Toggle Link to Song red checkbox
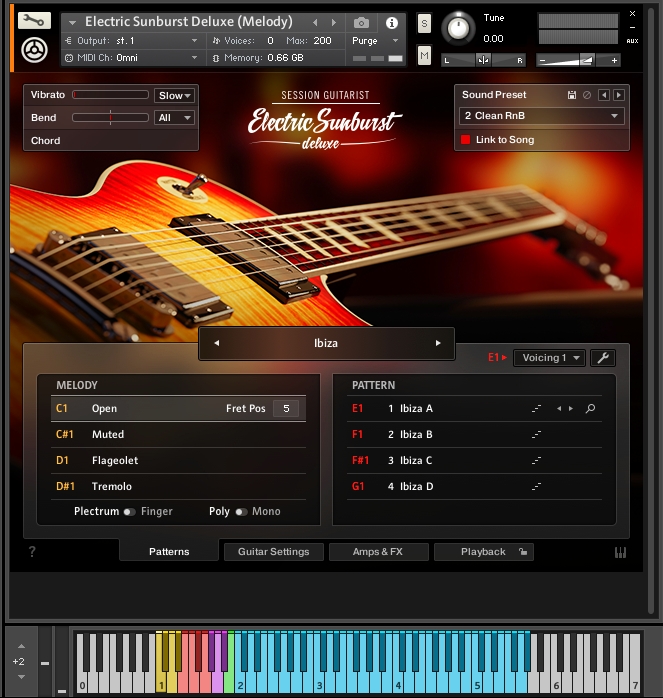 coord(465,139)
